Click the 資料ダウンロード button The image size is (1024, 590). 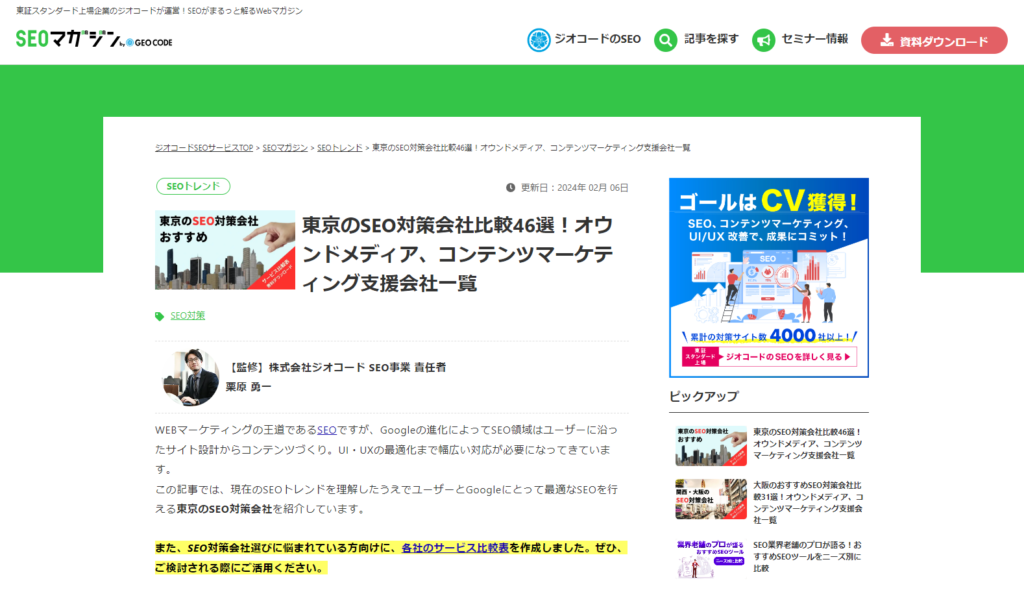click(x=934, y=41)
